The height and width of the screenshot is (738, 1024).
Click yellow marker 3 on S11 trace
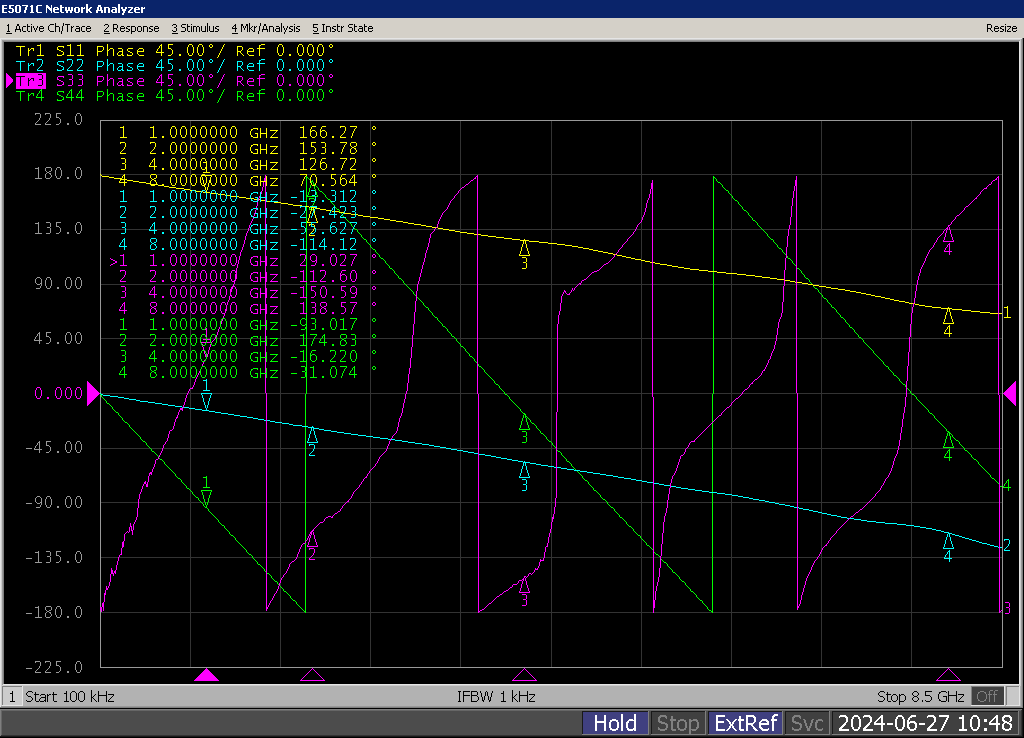click(524, 248)
